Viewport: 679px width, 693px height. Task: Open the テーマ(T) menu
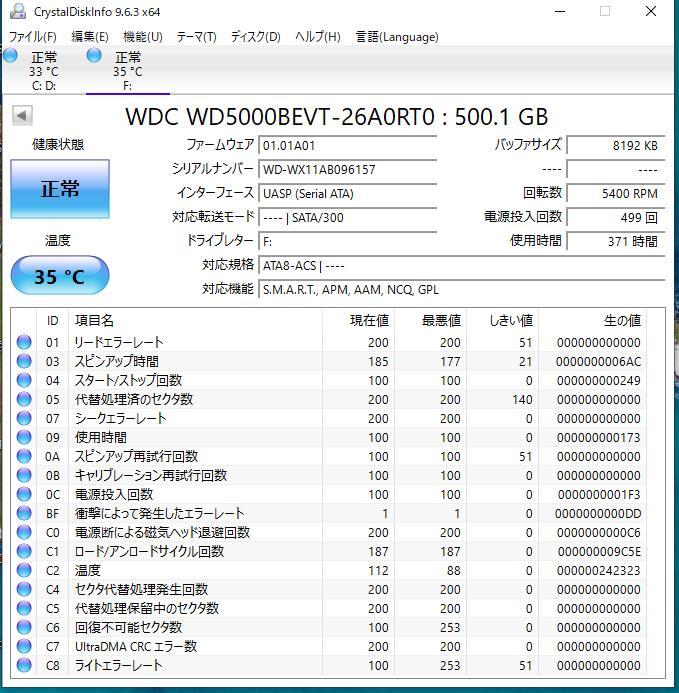(196, 37)
